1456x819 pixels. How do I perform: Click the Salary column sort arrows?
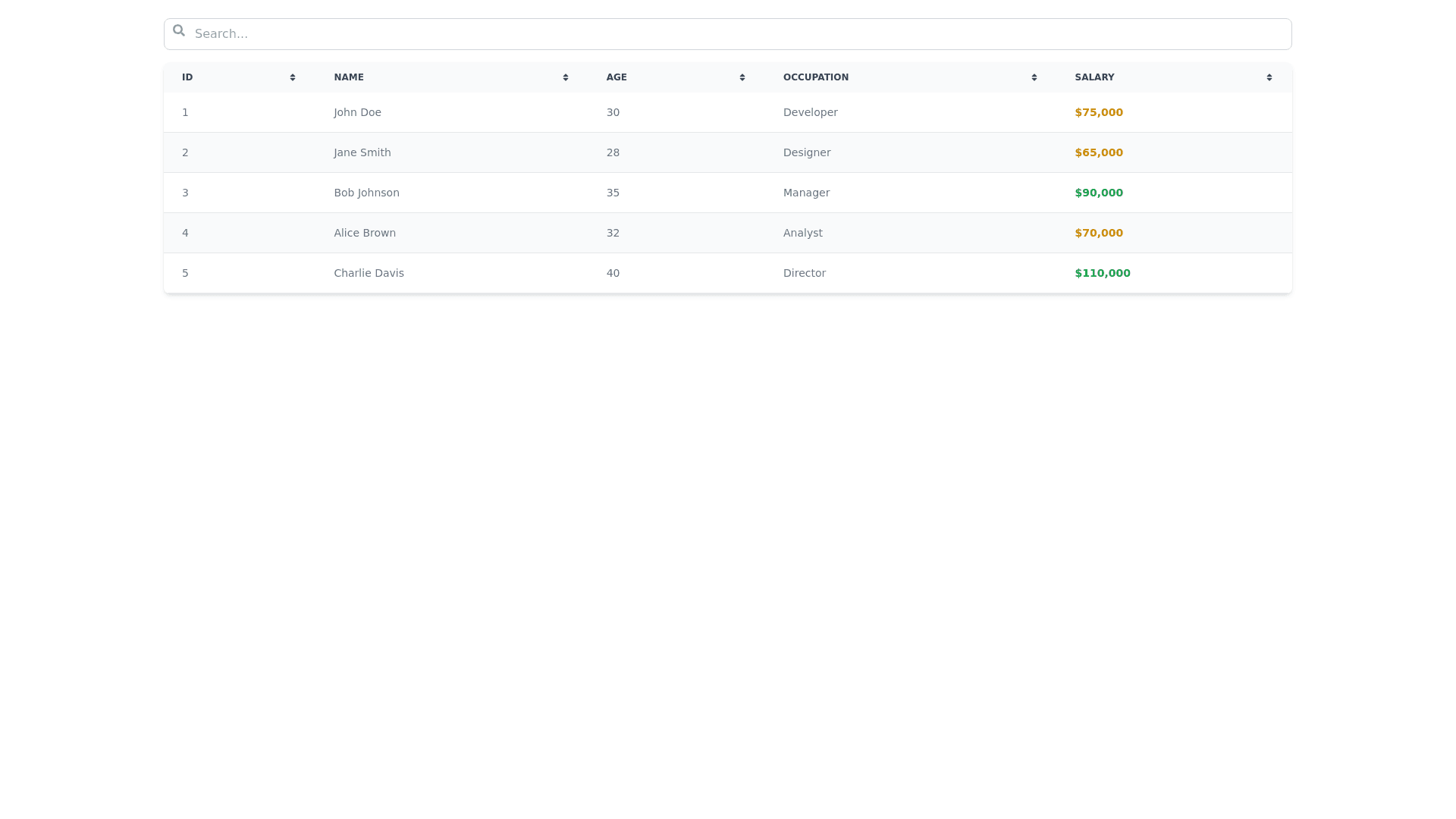pyautogui.click(x=1269, y=77)
